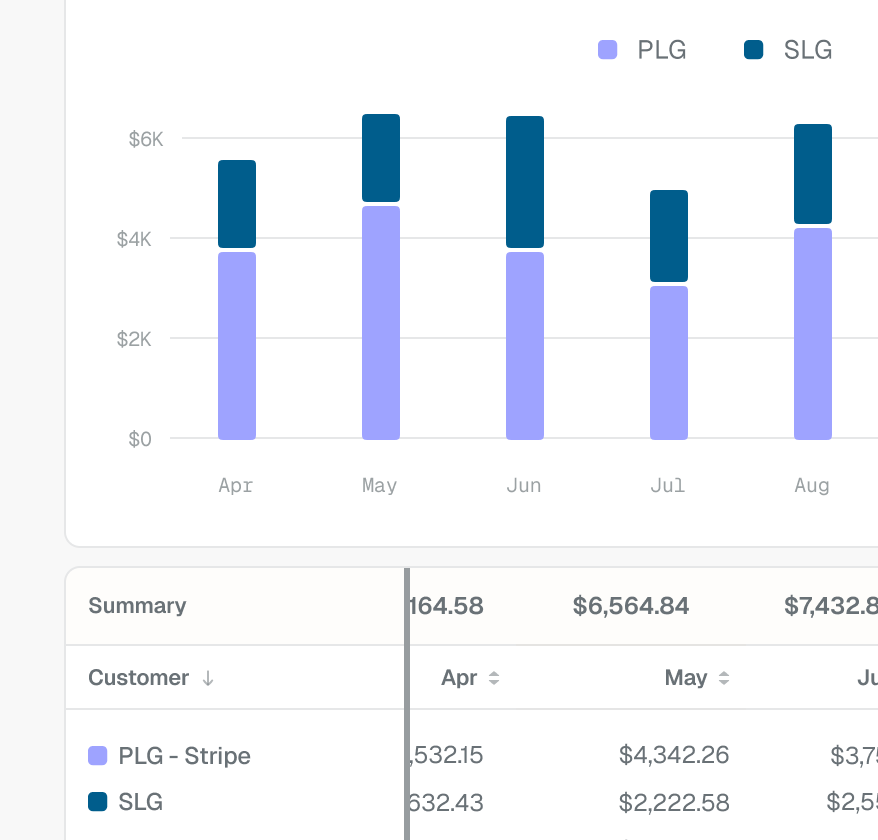Click the Customer sort arrow icon
Viewport: 878px width, 840px height.
208,678
